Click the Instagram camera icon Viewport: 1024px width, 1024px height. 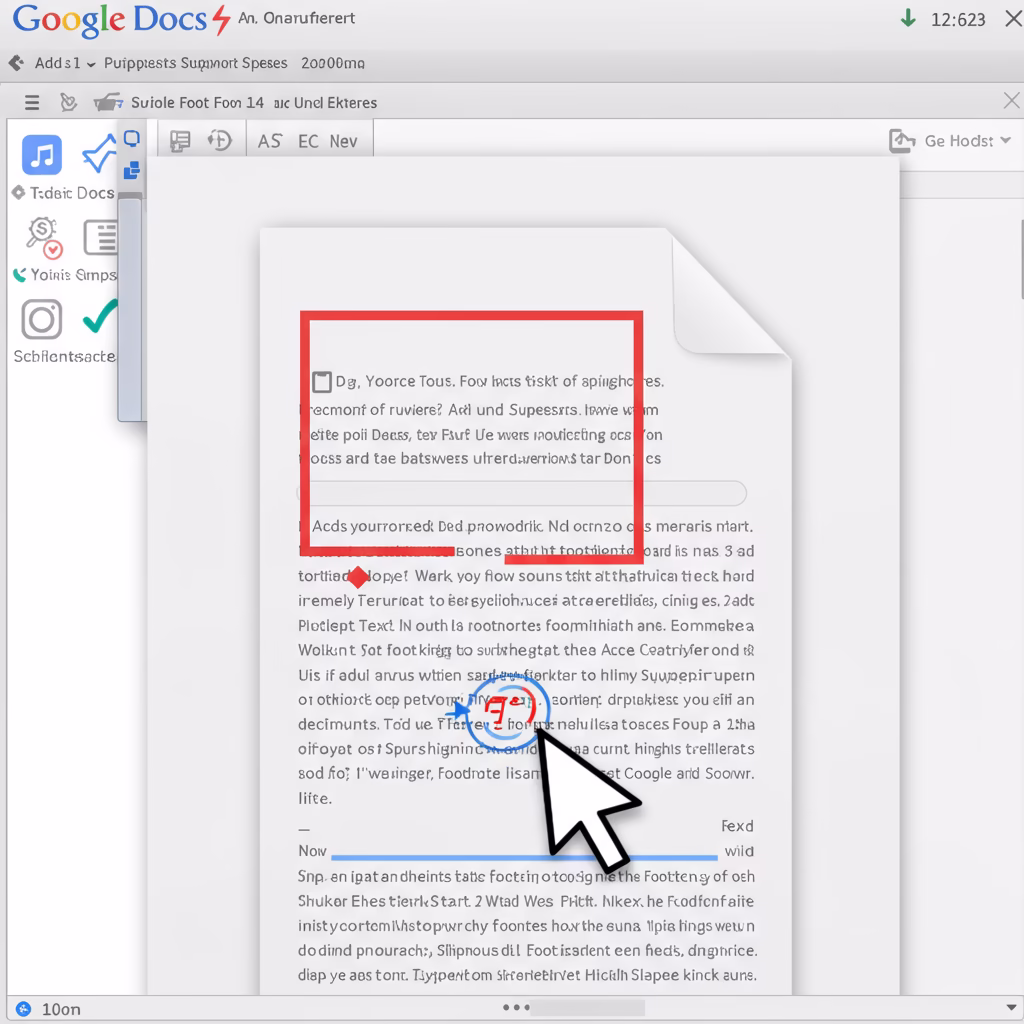coord(42,319)
